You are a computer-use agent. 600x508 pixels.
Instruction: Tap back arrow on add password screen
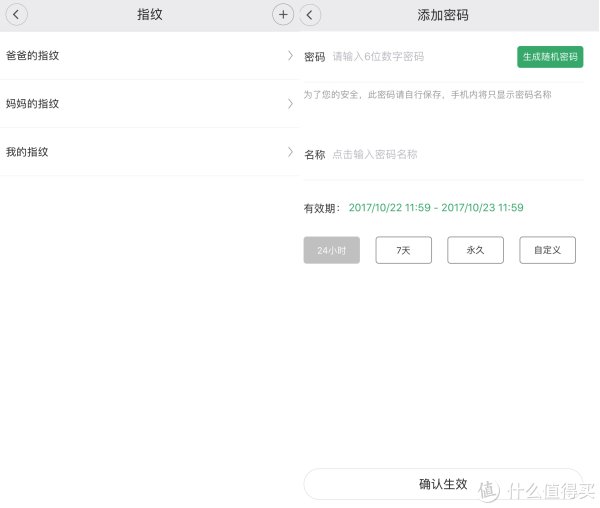311,15
